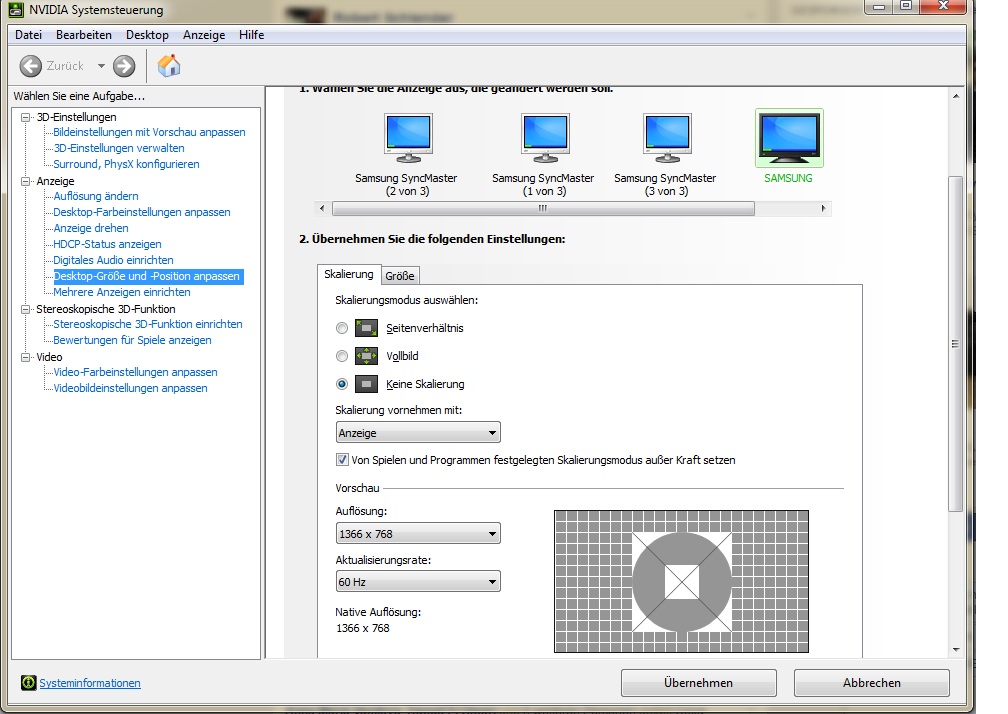Open 3D-Einstellungen verwalten
The image size is (1008, 714).
119,148
